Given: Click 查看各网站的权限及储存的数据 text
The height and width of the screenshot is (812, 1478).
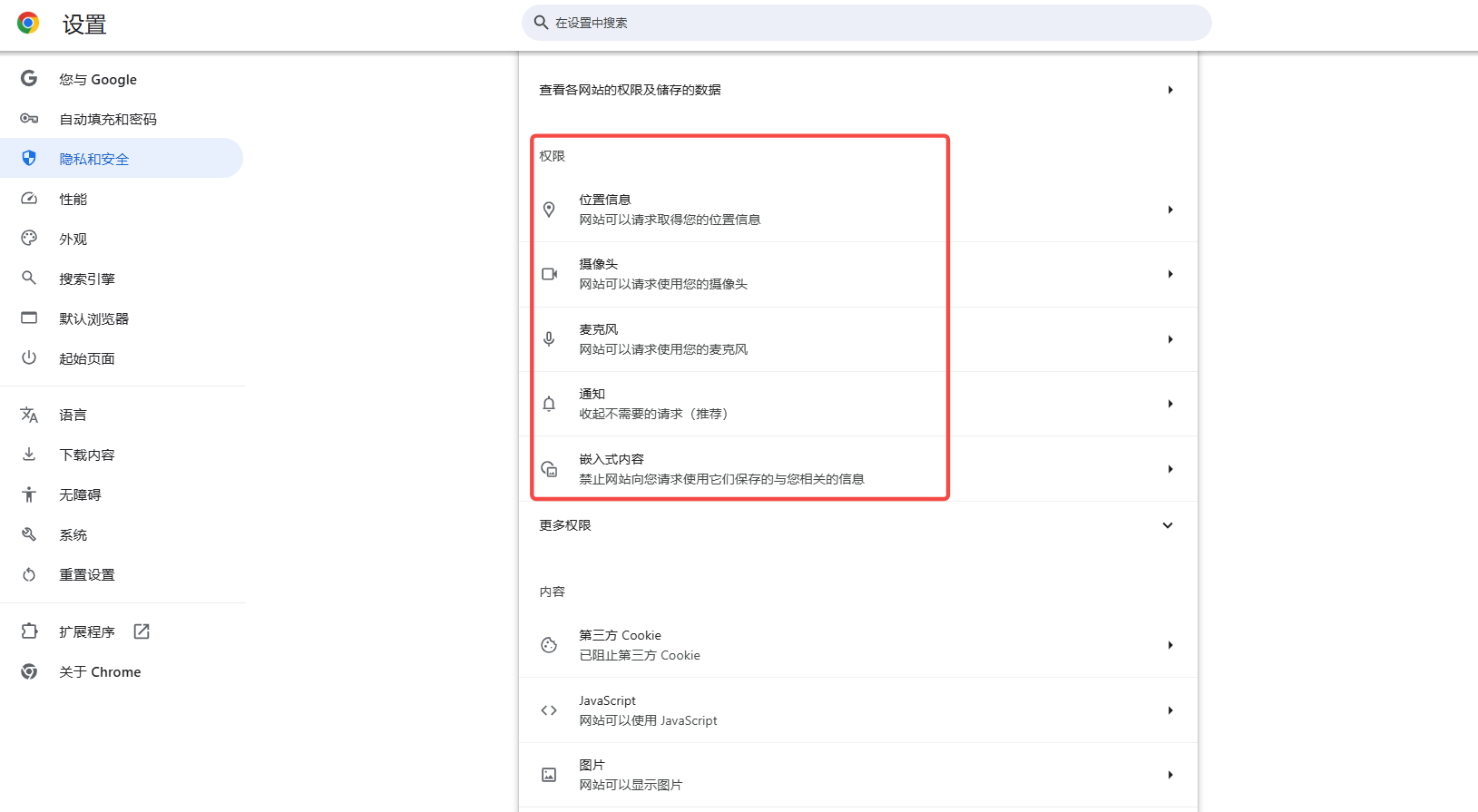Looking at the screenshot, I should [630, 90].
